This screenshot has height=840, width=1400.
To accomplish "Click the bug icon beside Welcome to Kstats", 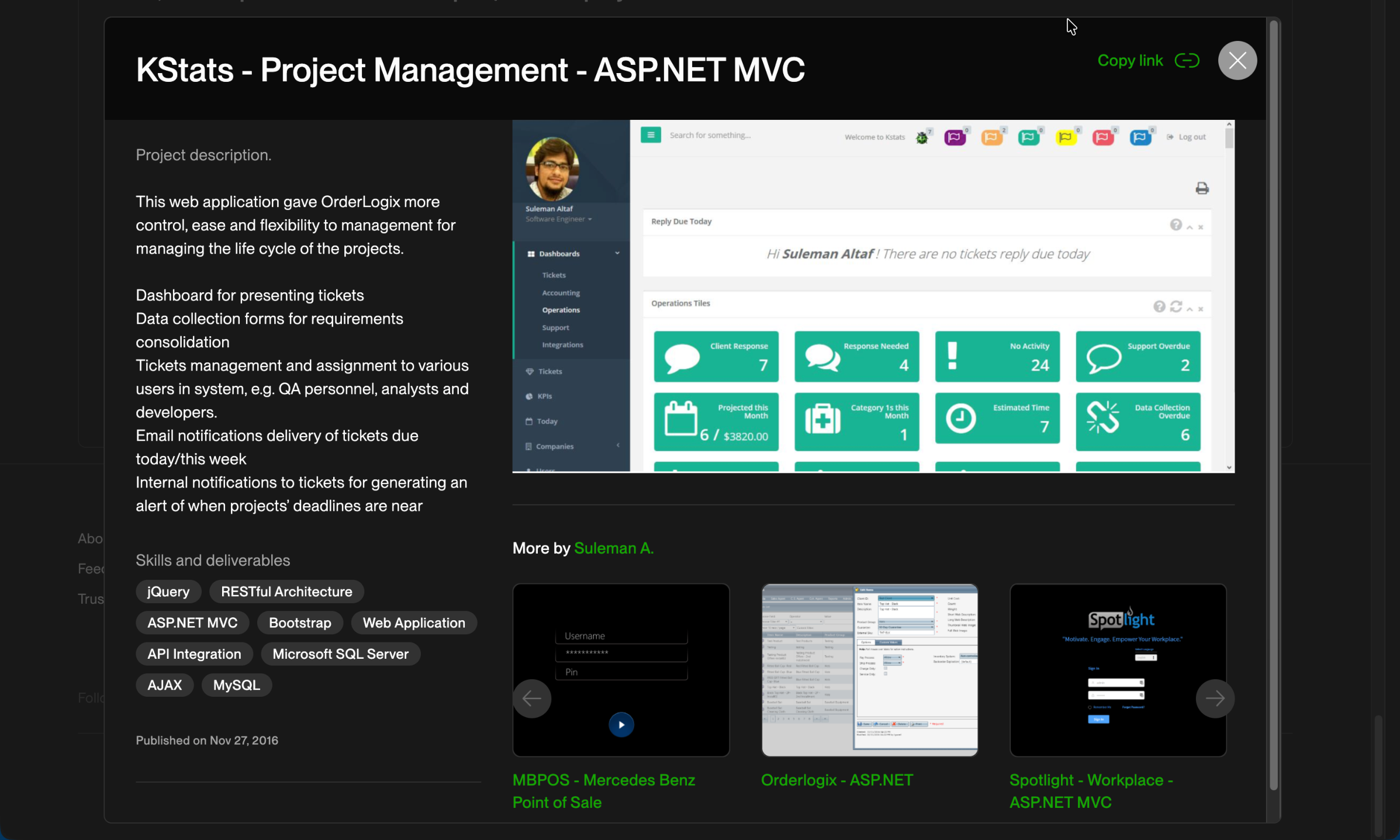I will click(x=922, y=138).
